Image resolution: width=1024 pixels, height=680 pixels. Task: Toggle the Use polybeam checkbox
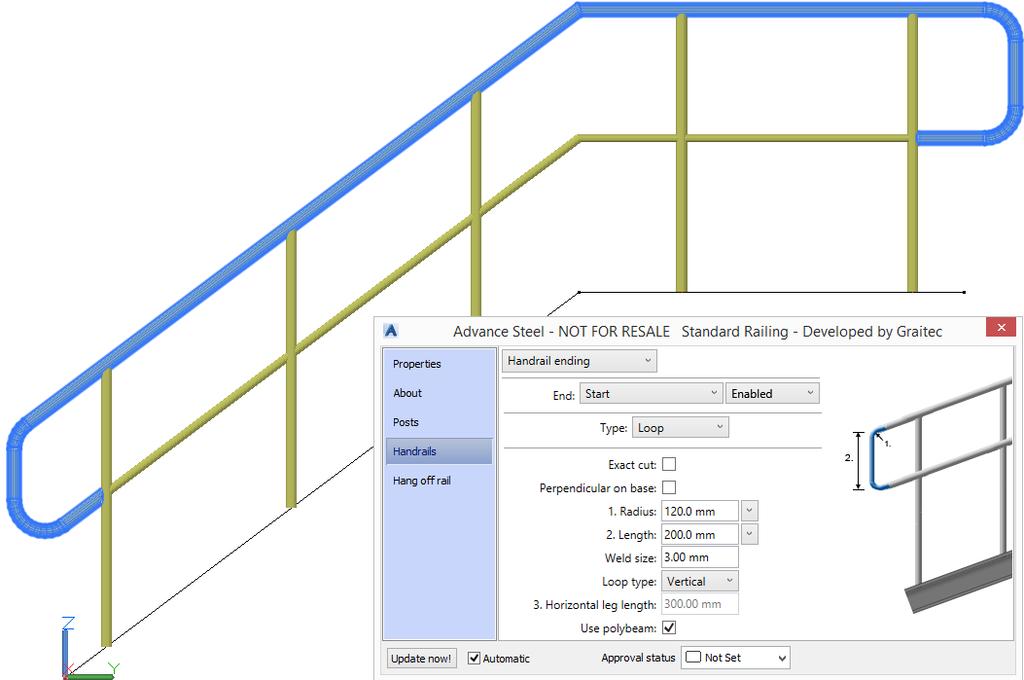coord(669,628)
